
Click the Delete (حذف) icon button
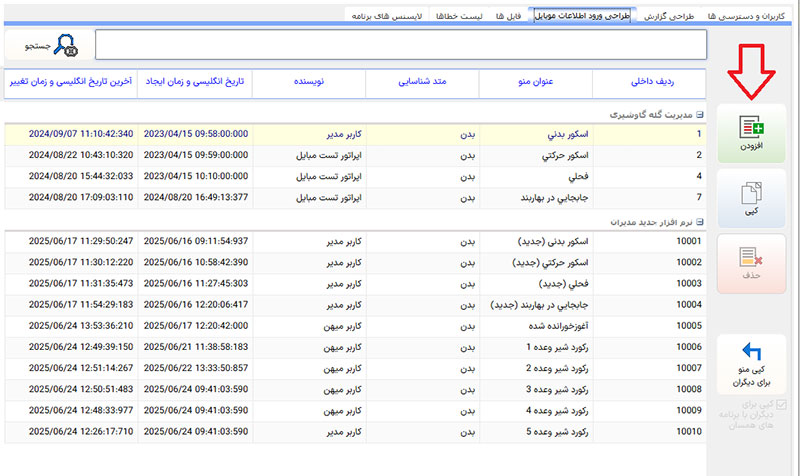pos(750,262)
